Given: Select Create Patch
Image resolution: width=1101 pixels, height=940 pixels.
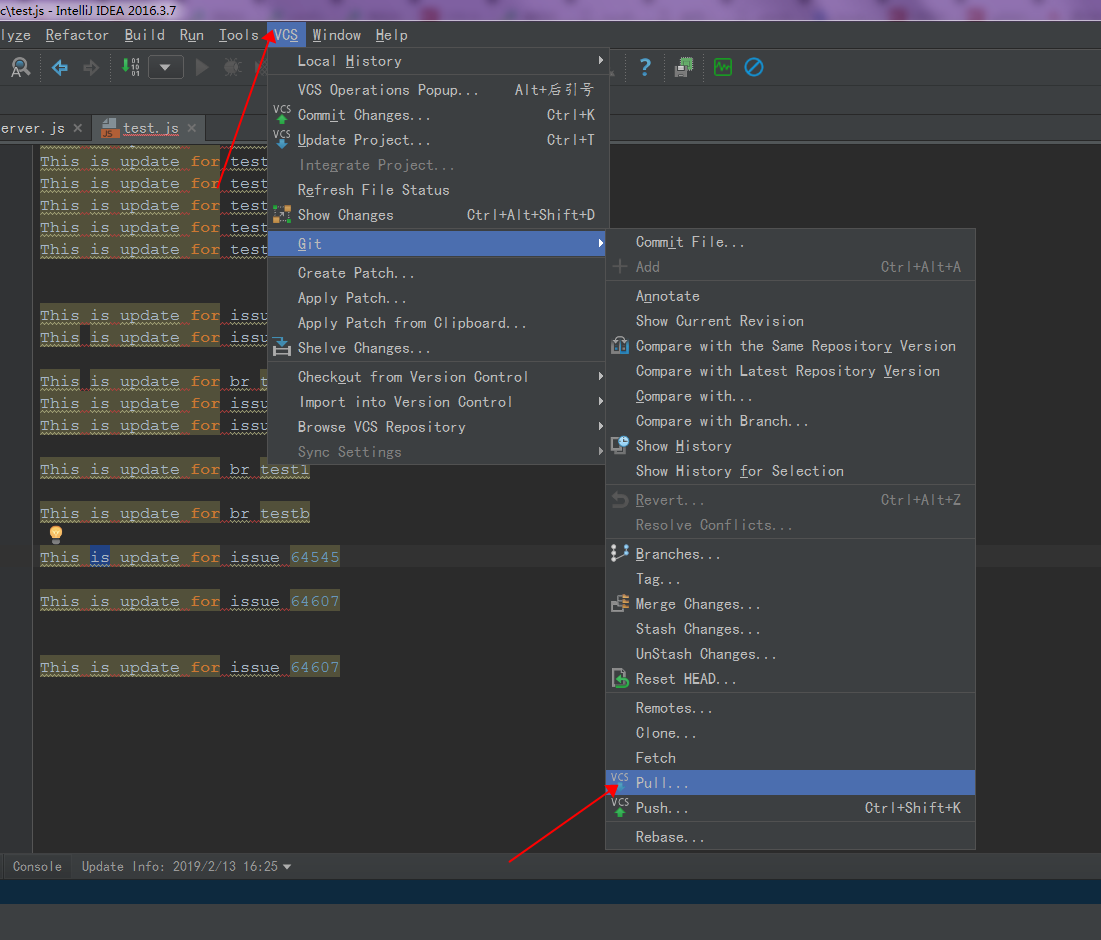Looking at the screenshot, I should pyautogui.click(x=437, y=273).
